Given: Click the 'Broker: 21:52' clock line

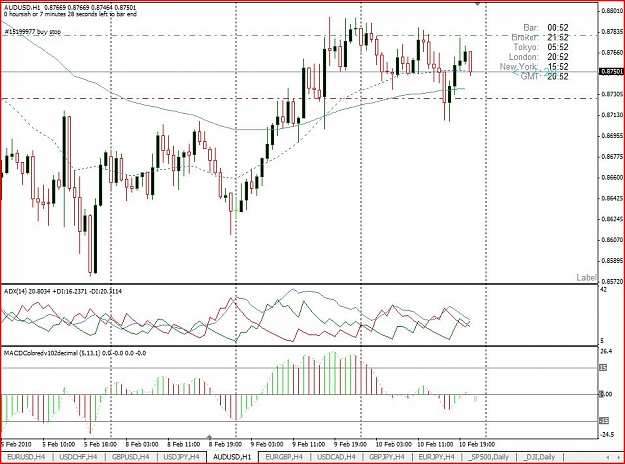Looking at the screenshot, I should (x=540, y=37).
